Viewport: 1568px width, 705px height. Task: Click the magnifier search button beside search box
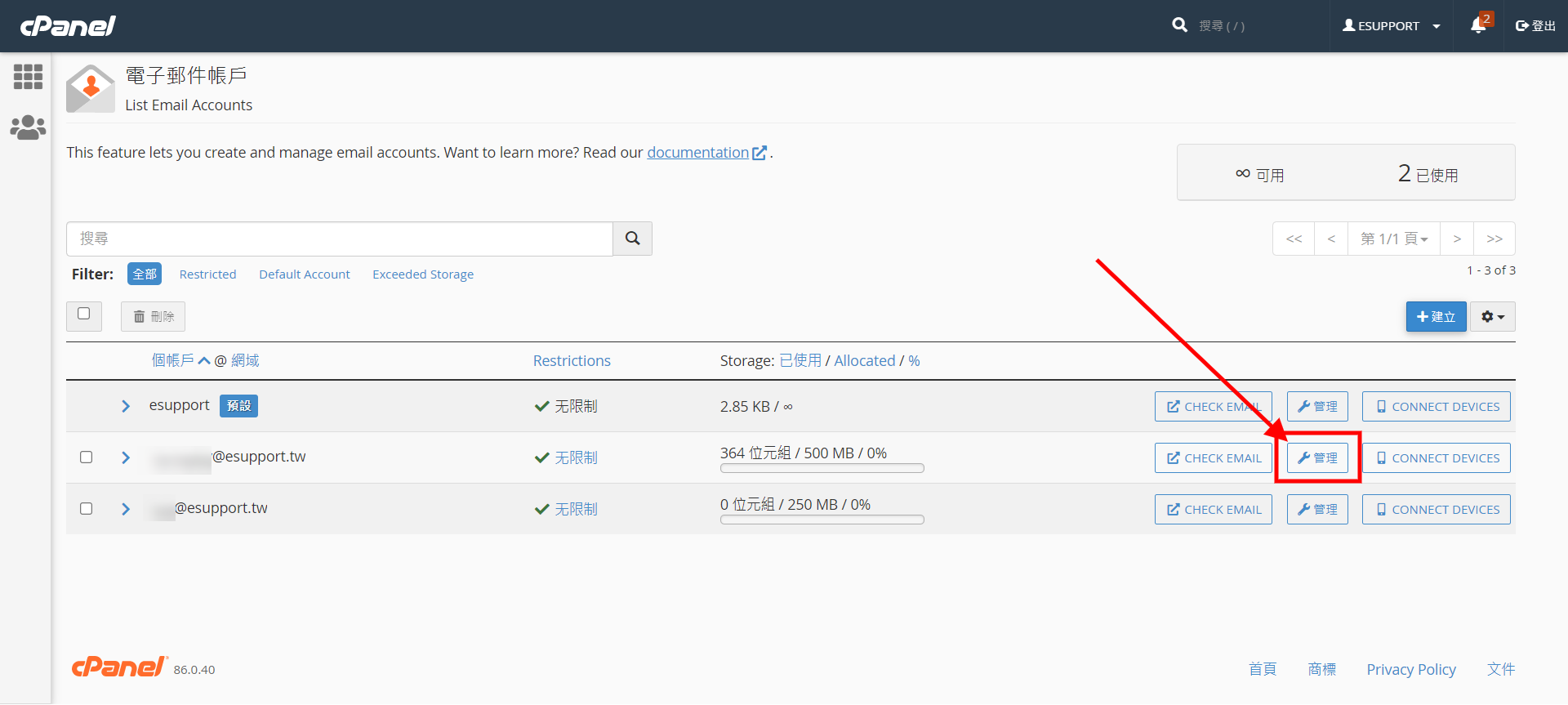(x=632, y=239)
